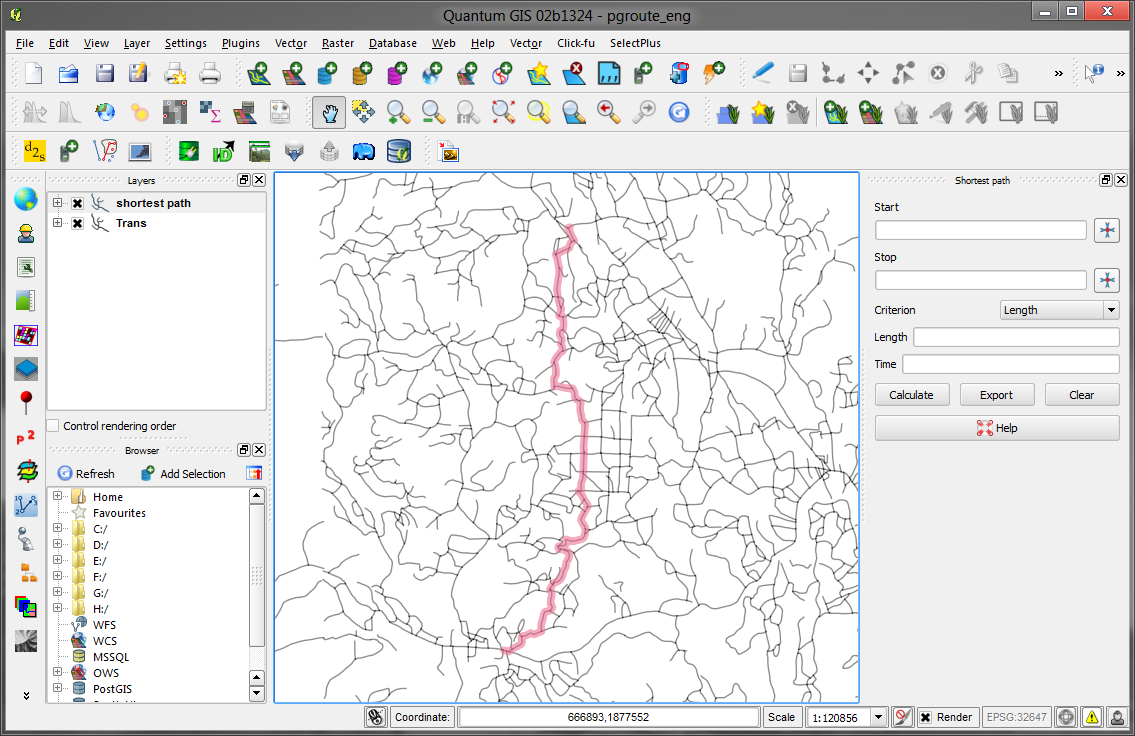Viewport: 1135px width, 736px height.
Task: Toggle the Render checkbox in status bar
Action: [929, 717]
